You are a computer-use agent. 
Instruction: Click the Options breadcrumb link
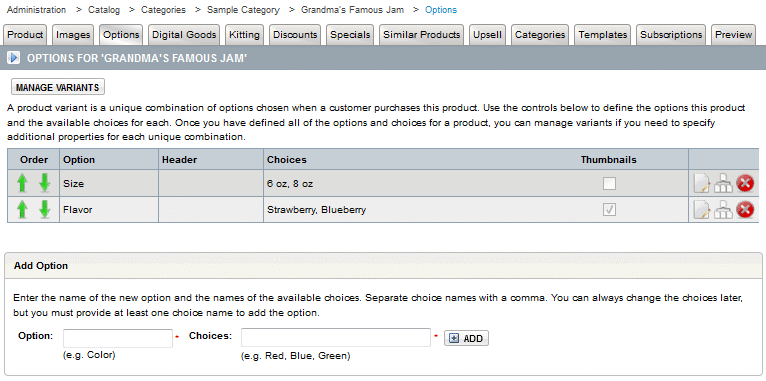(441, 10)
